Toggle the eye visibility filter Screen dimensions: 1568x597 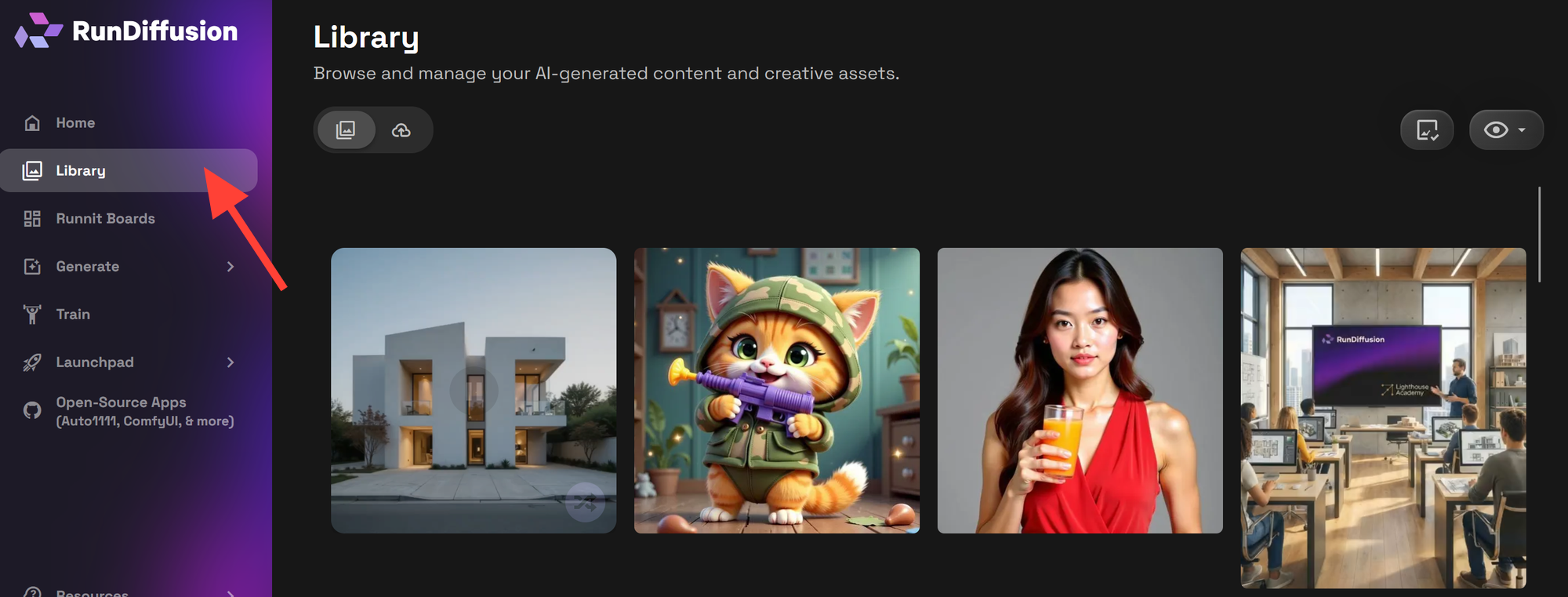click(1496, 130)
